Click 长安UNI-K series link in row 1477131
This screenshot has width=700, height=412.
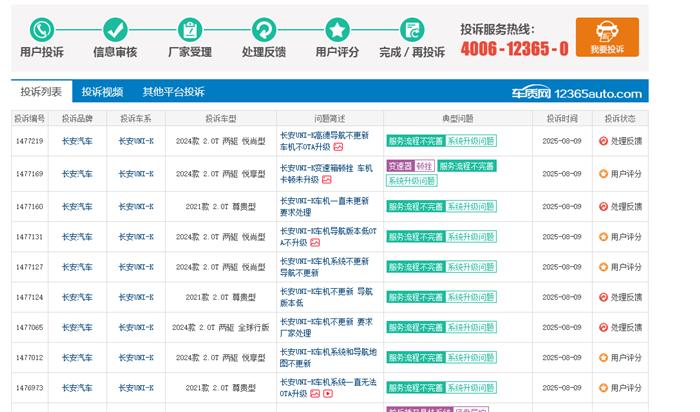136,237
